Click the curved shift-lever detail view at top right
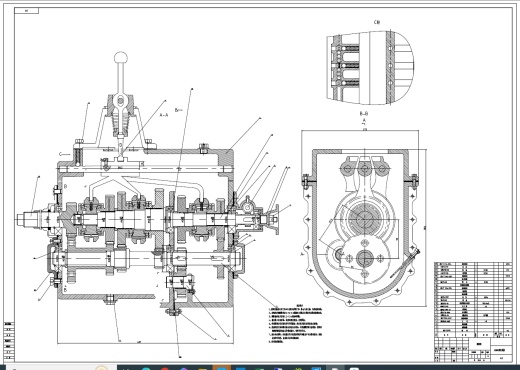Image resolution: width=520 pixels, height=370 pixels. click(x=370, y=67)
